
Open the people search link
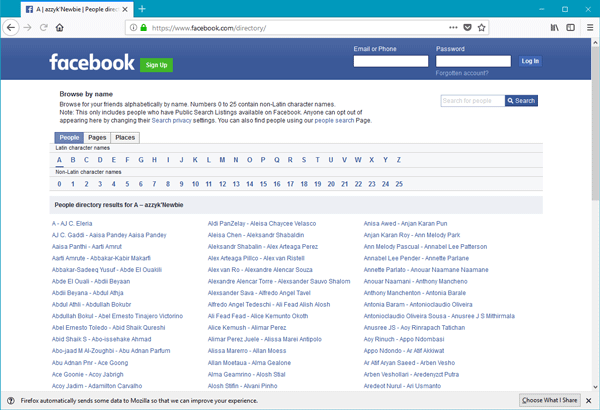pos(334,120)
